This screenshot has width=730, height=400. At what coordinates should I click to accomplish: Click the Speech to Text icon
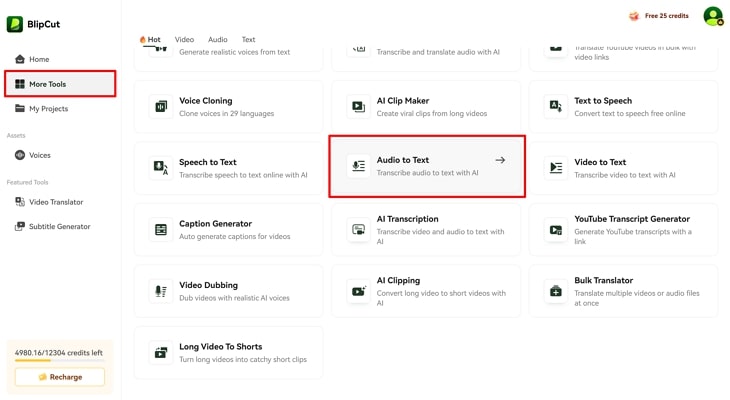click(x=161, y=168)
